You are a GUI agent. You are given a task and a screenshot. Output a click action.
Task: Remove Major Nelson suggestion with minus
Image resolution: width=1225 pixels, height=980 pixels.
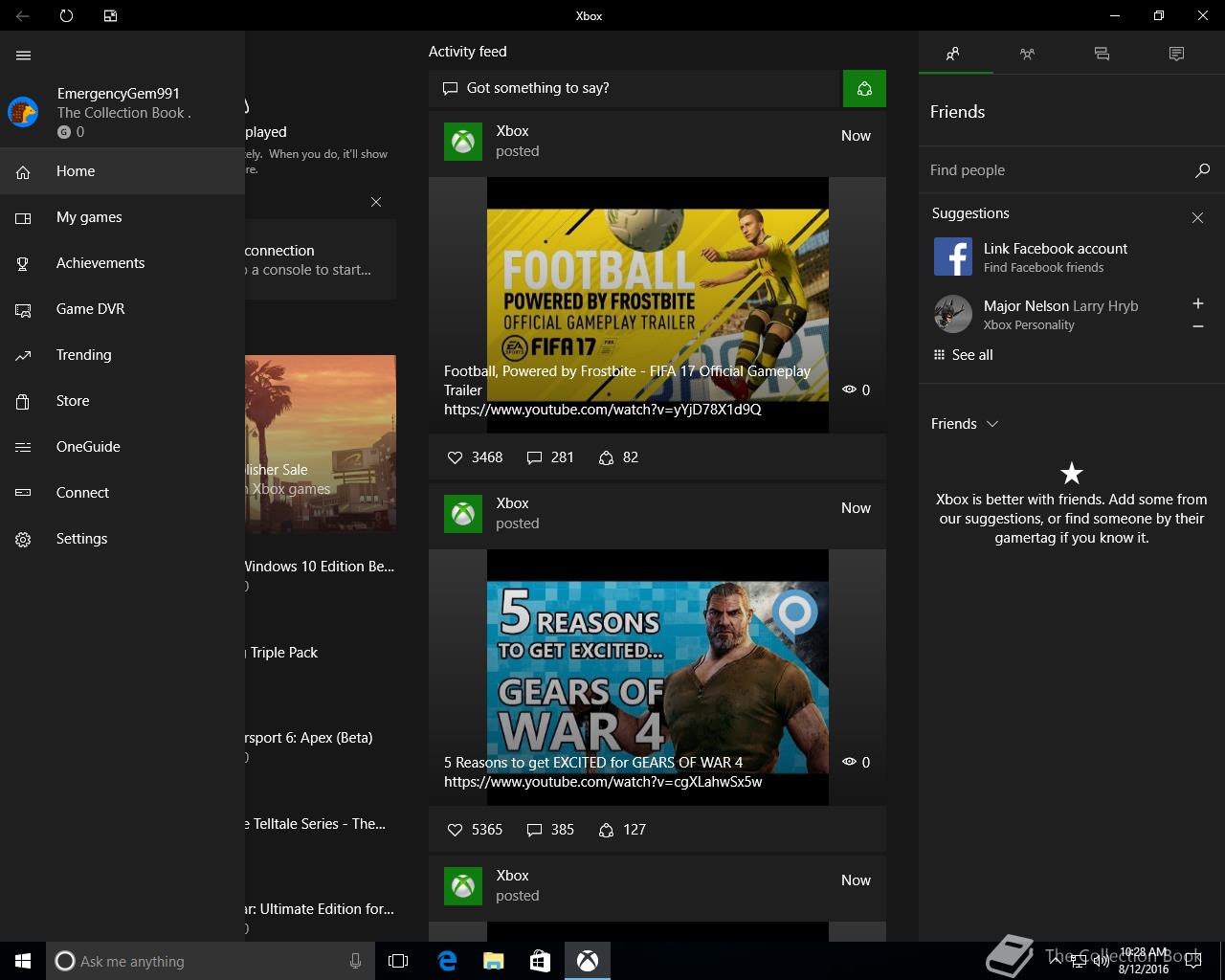pyautogui.click(x=1197, y=326)
